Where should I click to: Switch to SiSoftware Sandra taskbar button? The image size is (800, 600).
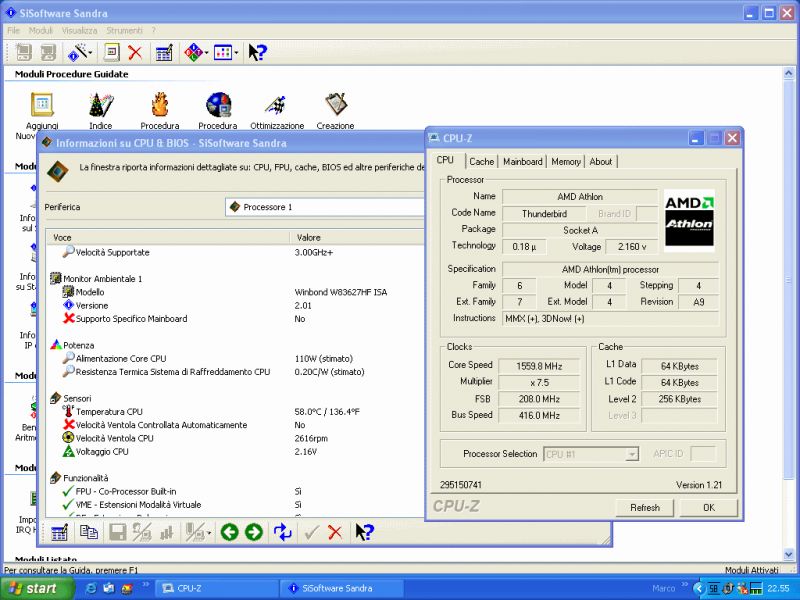[x=341, y=588]
